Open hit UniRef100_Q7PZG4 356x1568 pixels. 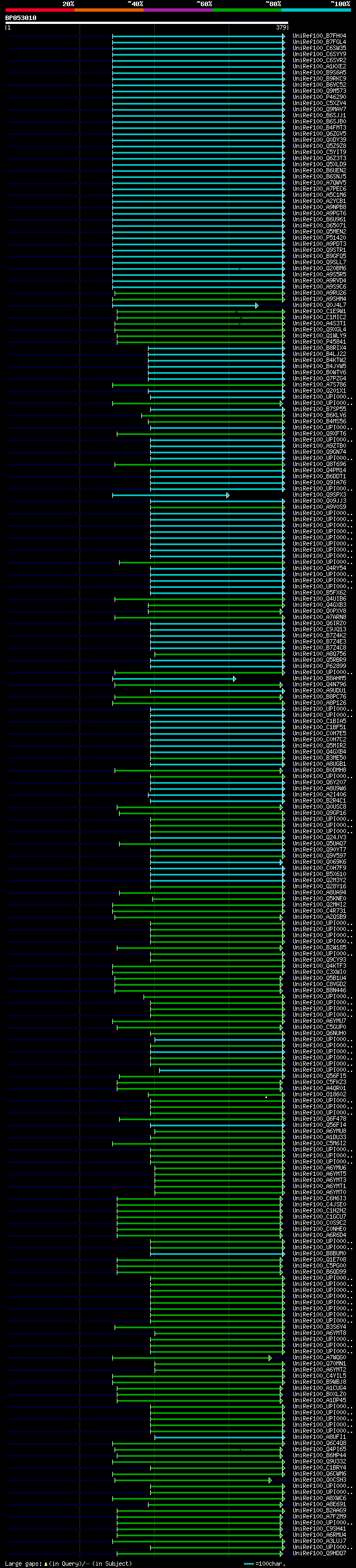pyautogui.click(x=319, y=379)
